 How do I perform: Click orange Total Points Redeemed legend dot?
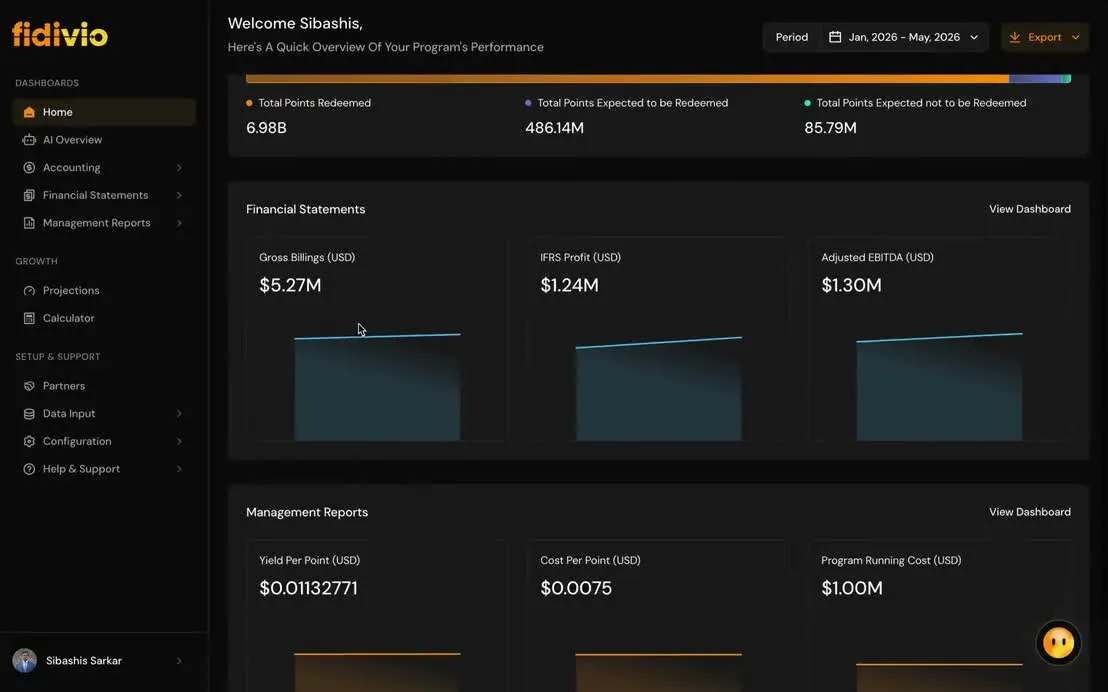(249, 103)
